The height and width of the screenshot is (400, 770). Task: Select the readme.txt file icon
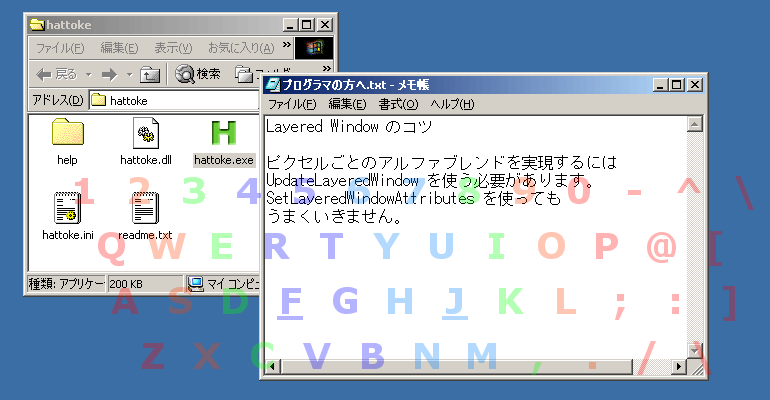coord(145,208)
